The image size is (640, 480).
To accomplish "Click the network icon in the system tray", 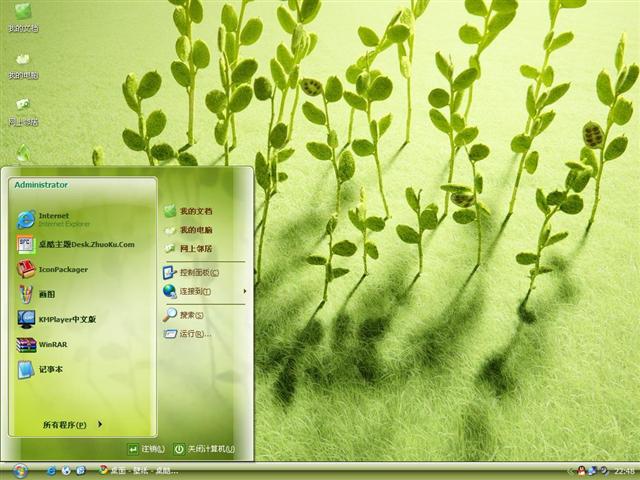I will tap(593, 471).
